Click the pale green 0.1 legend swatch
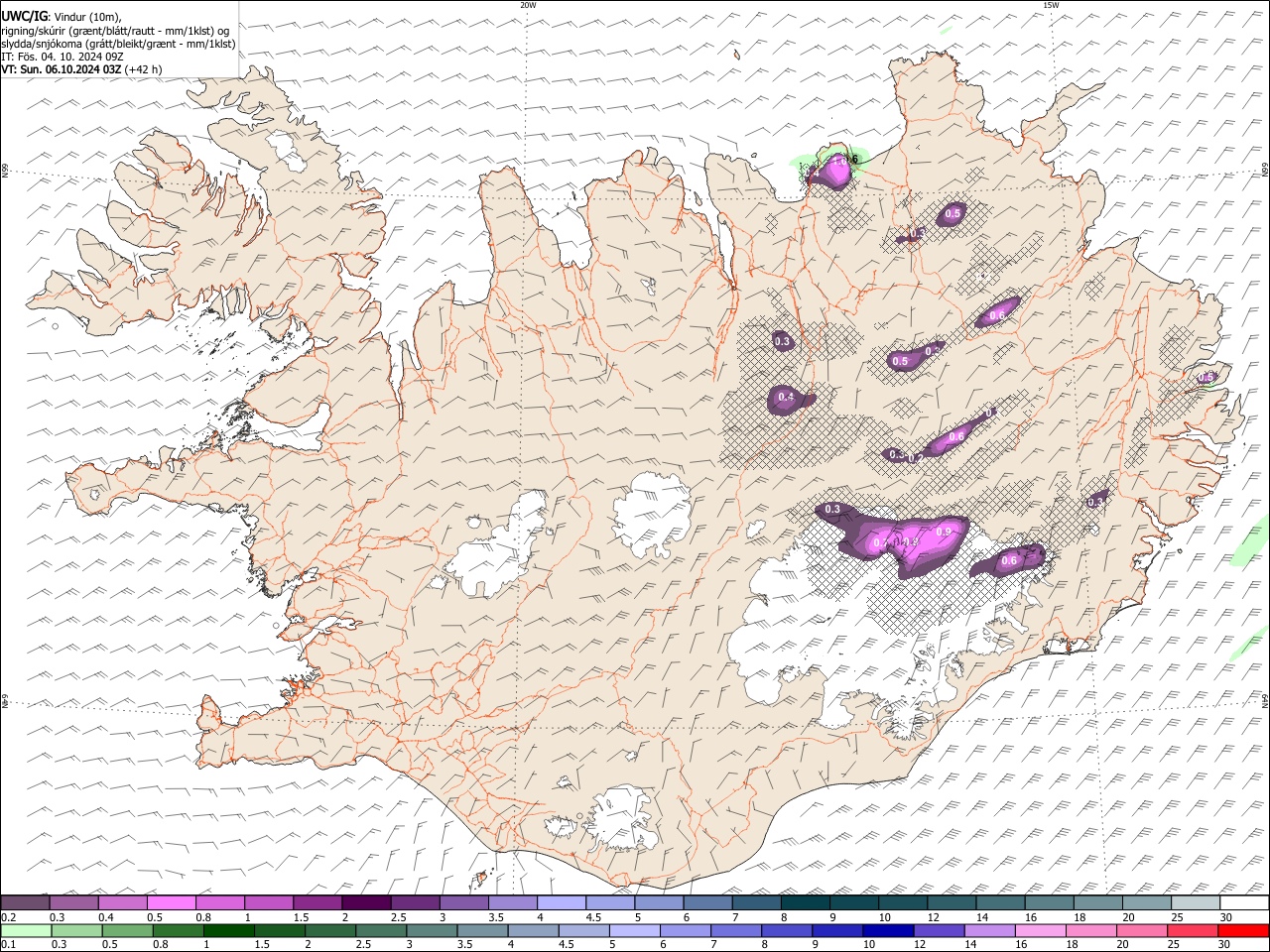The height and width of the screenshot is (952, 1270). pos(26,930)
